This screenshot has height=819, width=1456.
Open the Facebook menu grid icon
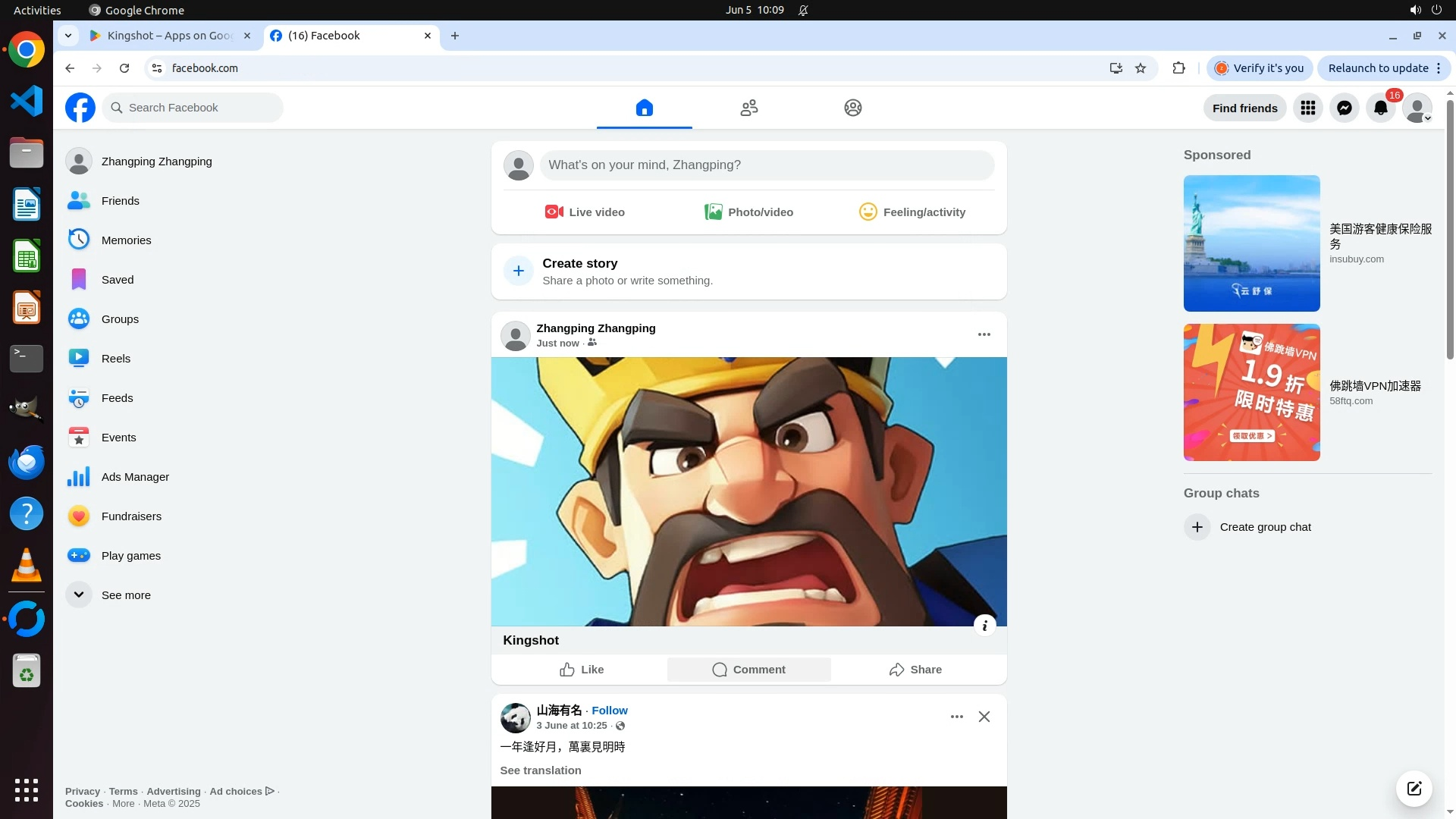pyautogui.click(x=1307, y=108)
